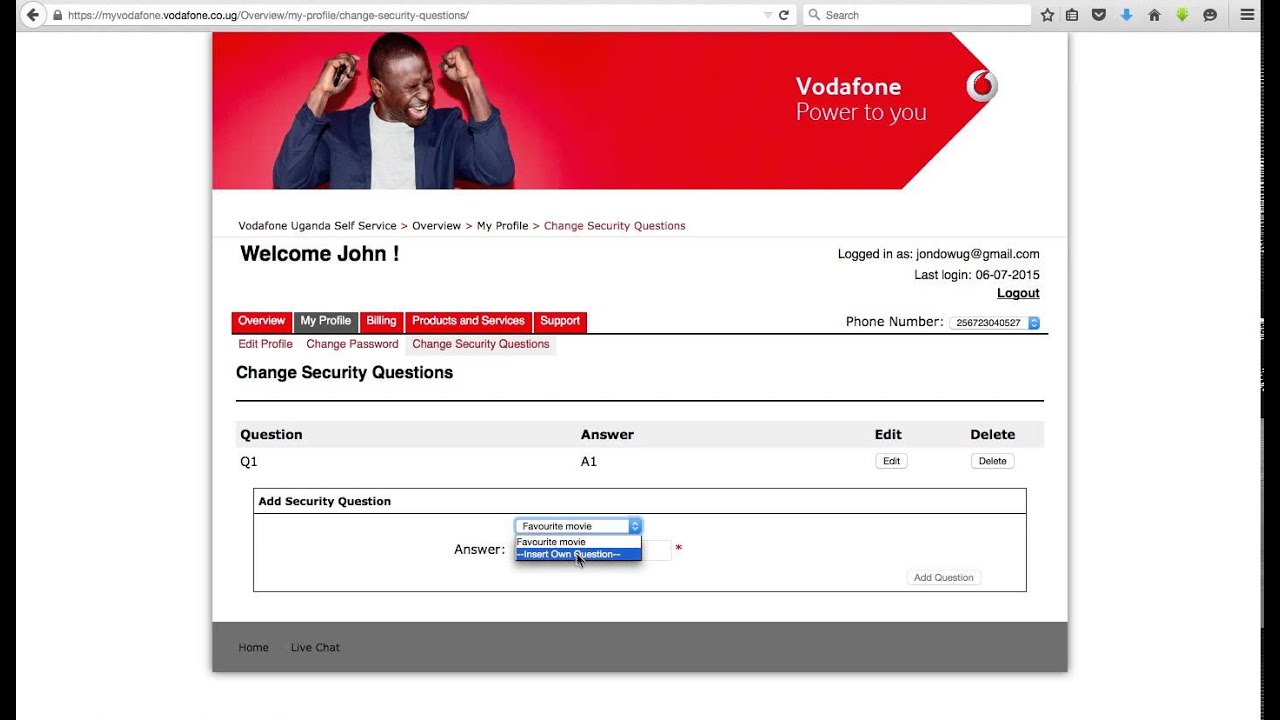Click the Question column header
Screen dimensions: 1280x720
[271, 435]
